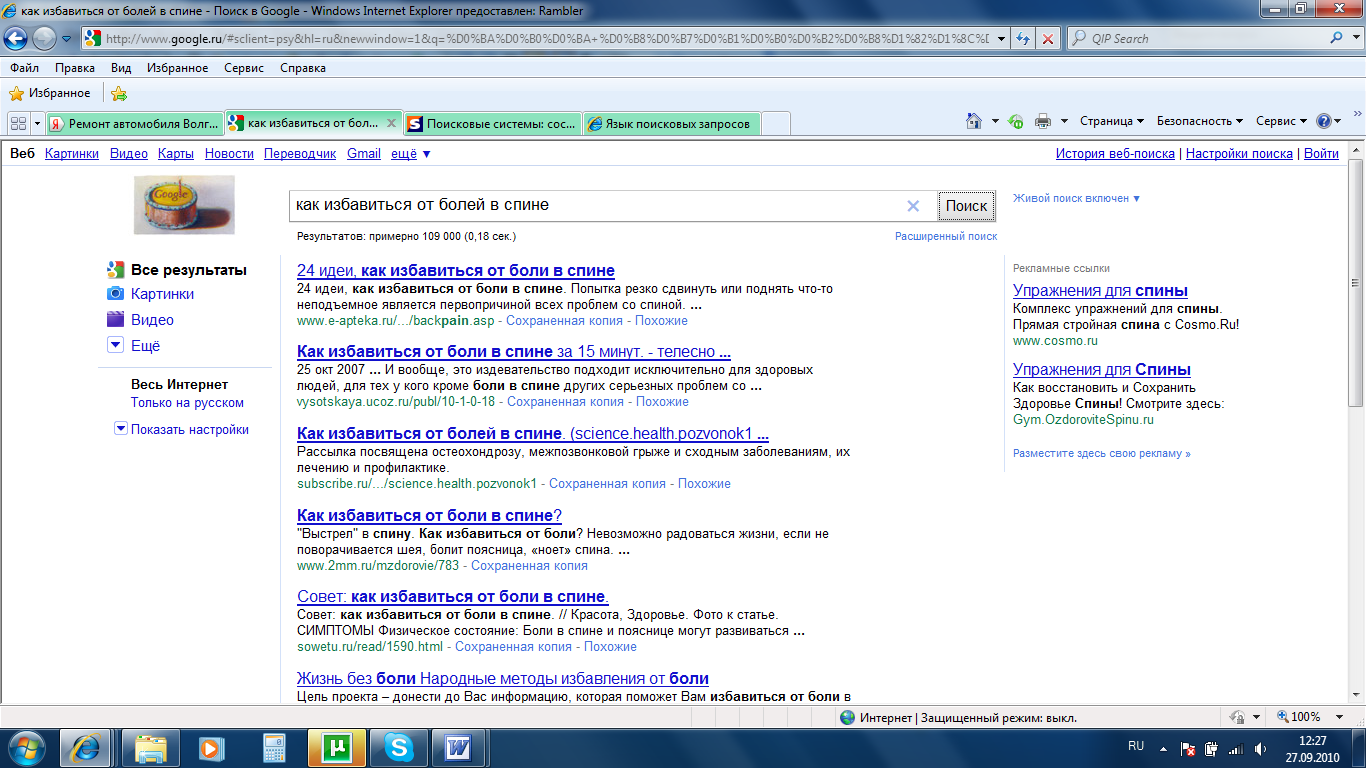The width and height of the screenshot is (1366, 768).
Task: Click the Google birthday cake doodle
Action: point(184,205)
